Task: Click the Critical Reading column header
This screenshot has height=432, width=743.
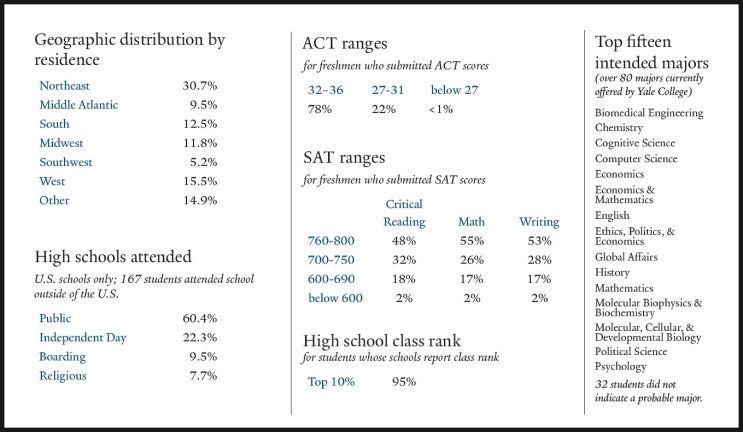Action: point(404,213)
